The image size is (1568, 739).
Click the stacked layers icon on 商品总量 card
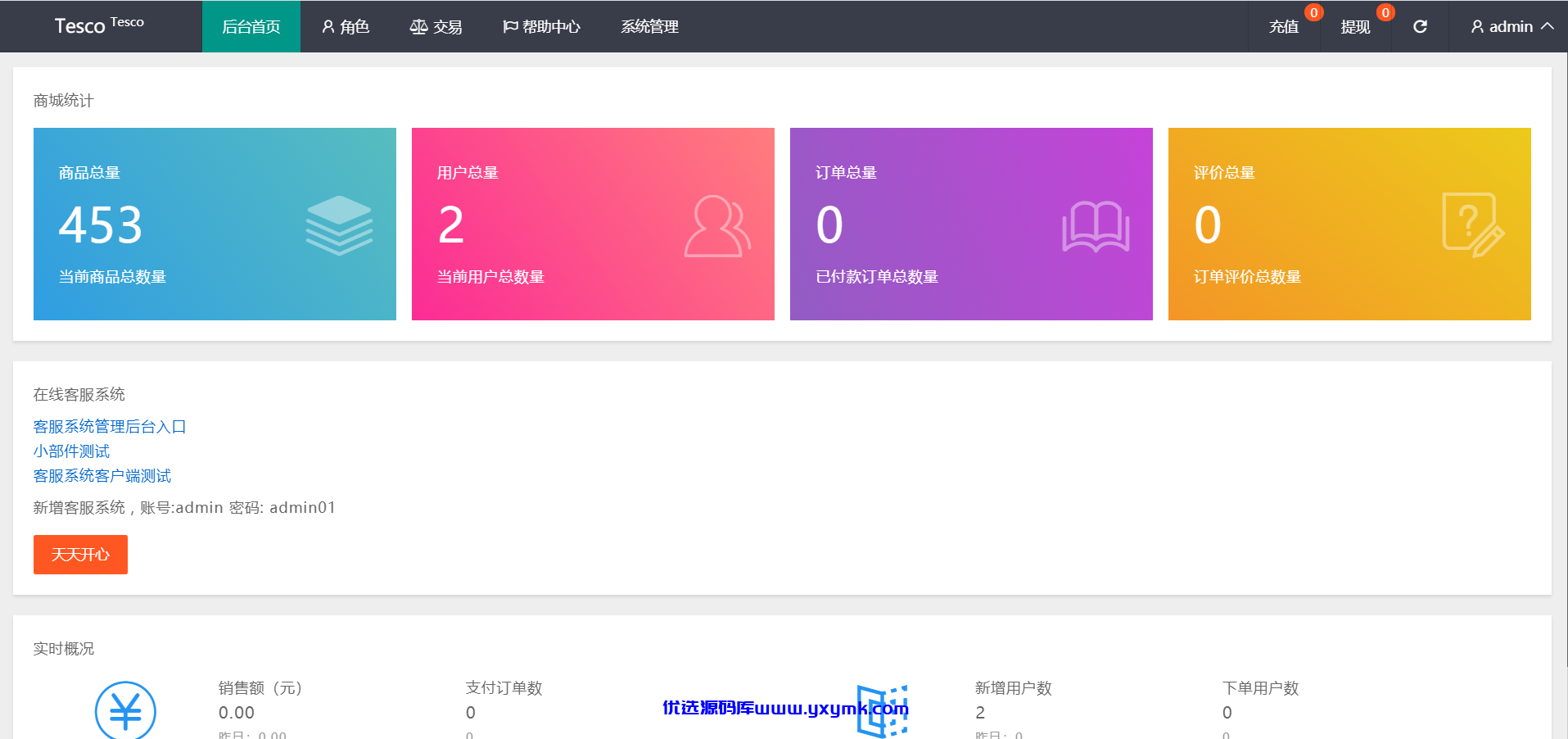pos(339,225)
